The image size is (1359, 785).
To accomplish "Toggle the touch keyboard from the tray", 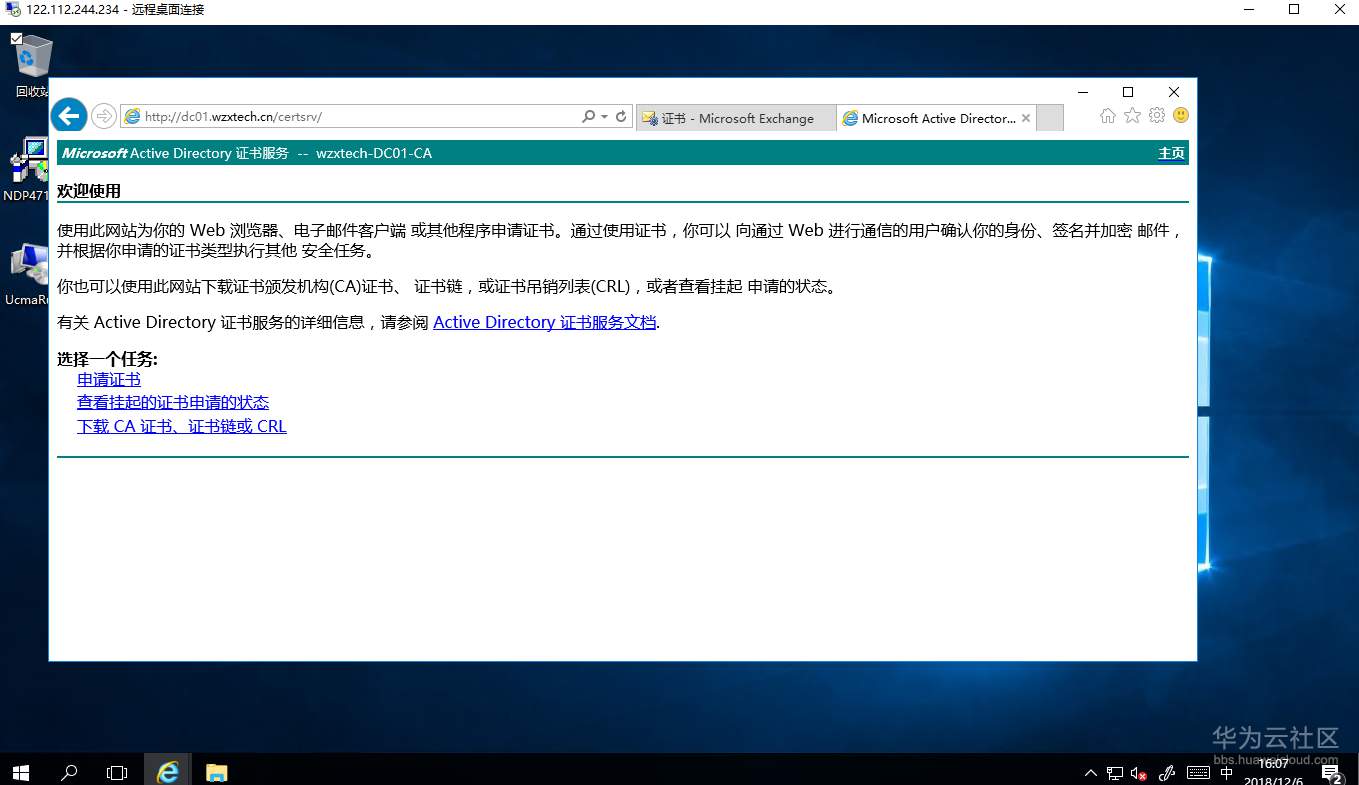I will 1198,773.
